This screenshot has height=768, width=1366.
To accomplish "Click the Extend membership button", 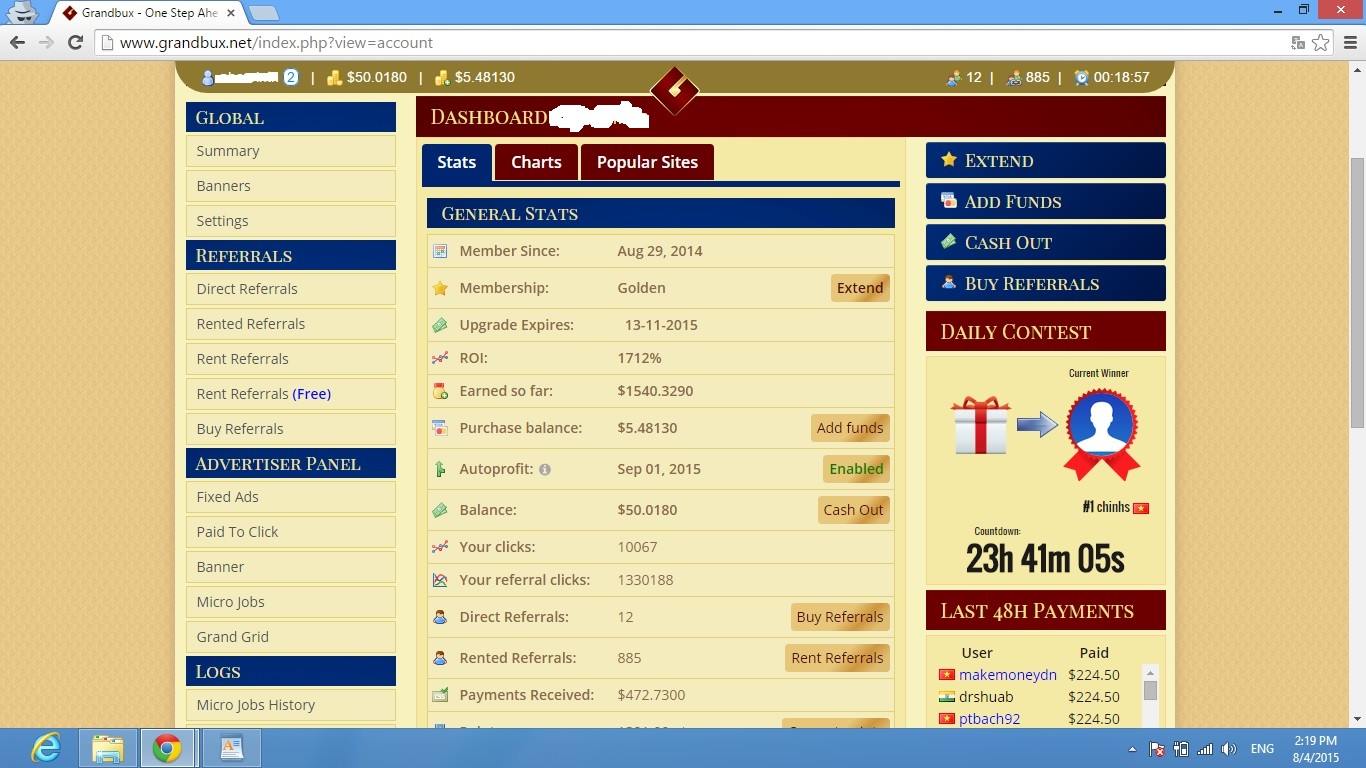I will pyautogui.click(x=860, y=288).
